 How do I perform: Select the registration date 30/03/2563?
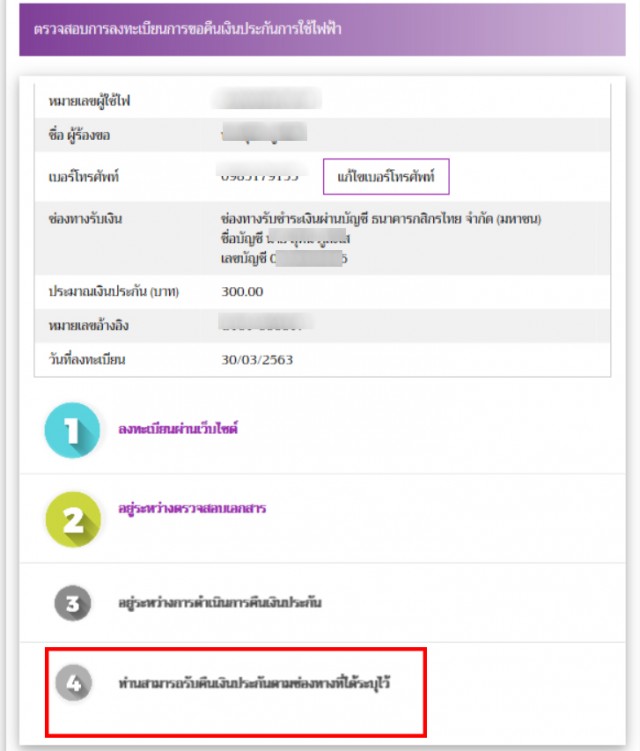click(257, 360)
